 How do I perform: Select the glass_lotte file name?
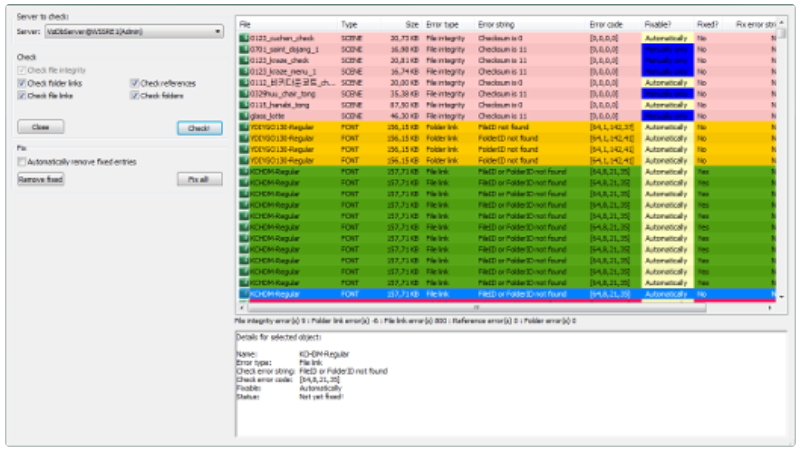pyautogui.click(x=268, y=116)
